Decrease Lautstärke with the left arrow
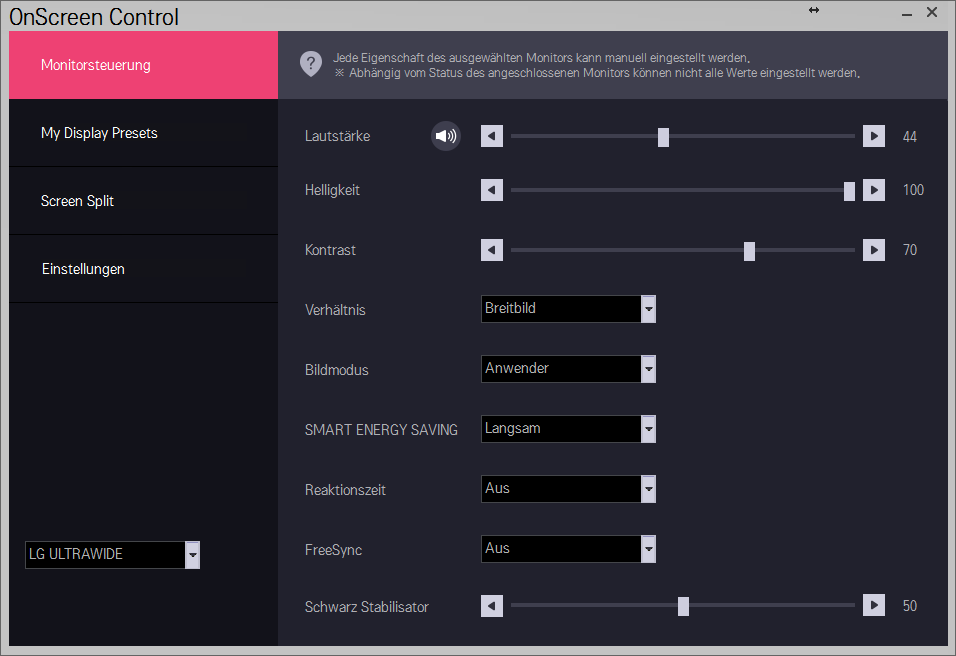 coord(491,136)
